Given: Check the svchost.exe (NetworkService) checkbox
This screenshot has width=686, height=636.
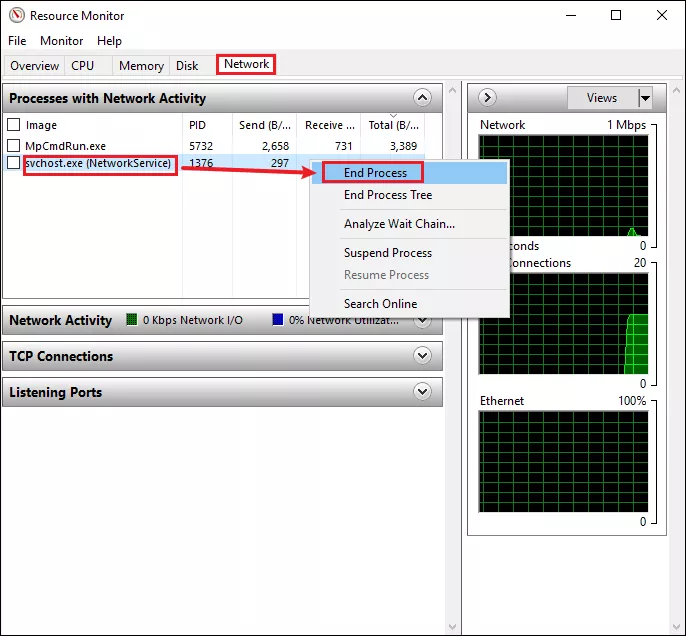Looking at the screenshot, I should pyautogui.click(x=14, y=163).
